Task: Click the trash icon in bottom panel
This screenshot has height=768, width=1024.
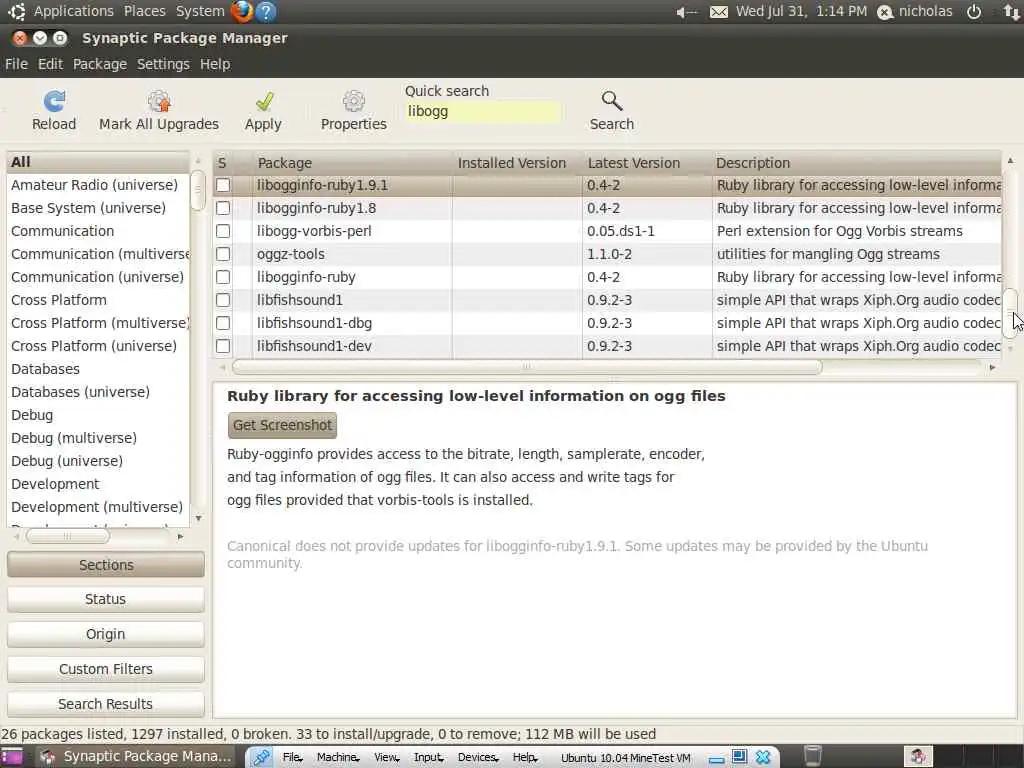Action: pos(812,756)
